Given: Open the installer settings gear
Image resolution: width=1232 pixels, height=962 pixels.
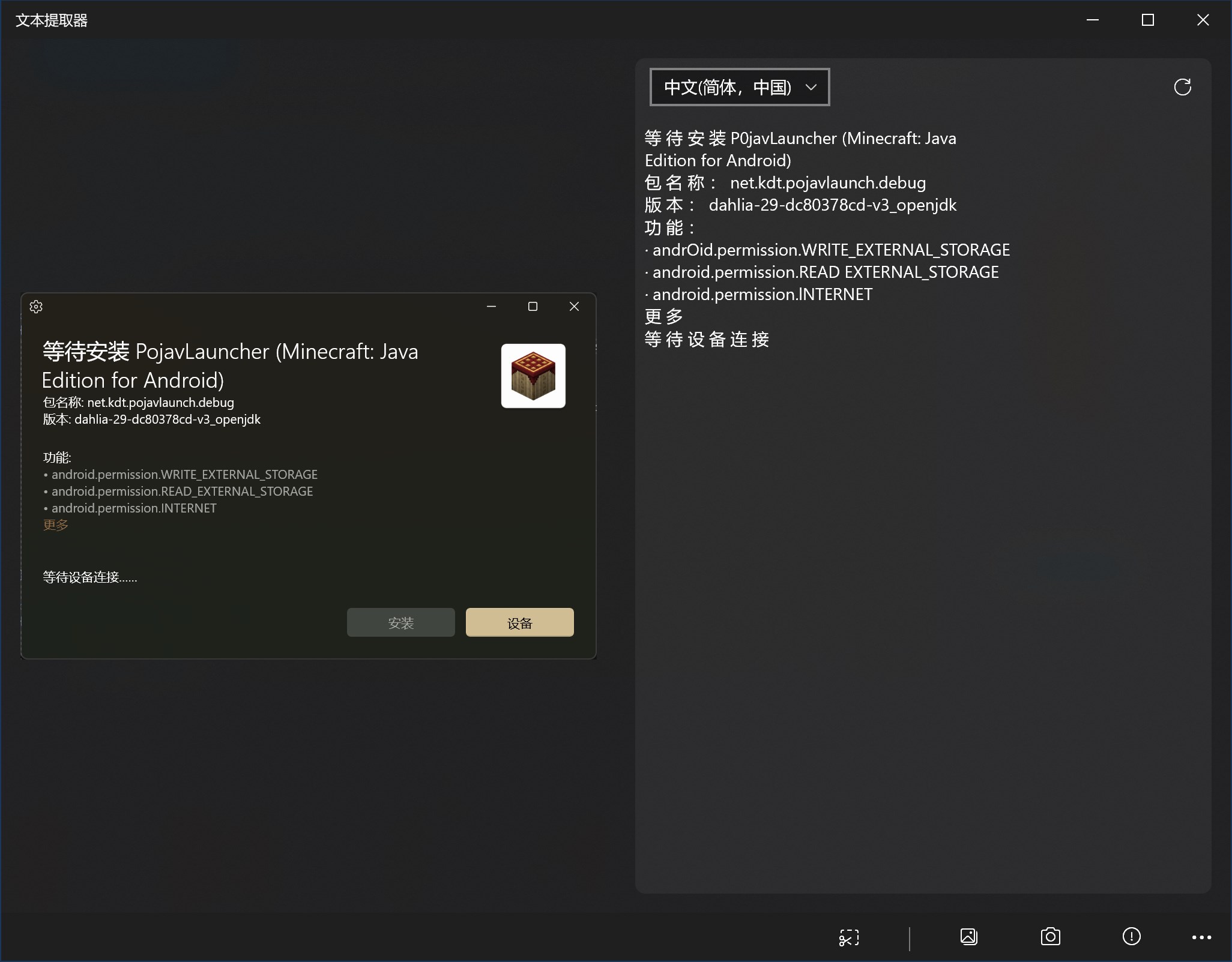Looking at the screenshot, I should pyautogui.click(x=36, y=307).
